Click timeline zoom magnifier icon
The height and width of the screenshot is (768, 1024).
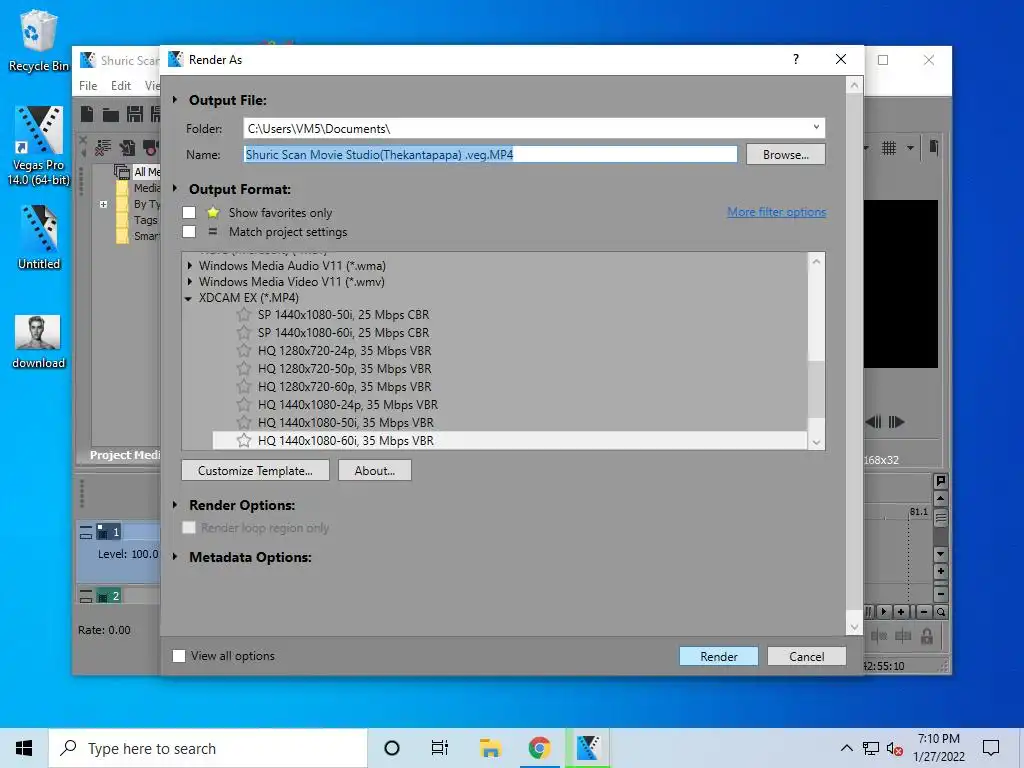pos(940,612)
